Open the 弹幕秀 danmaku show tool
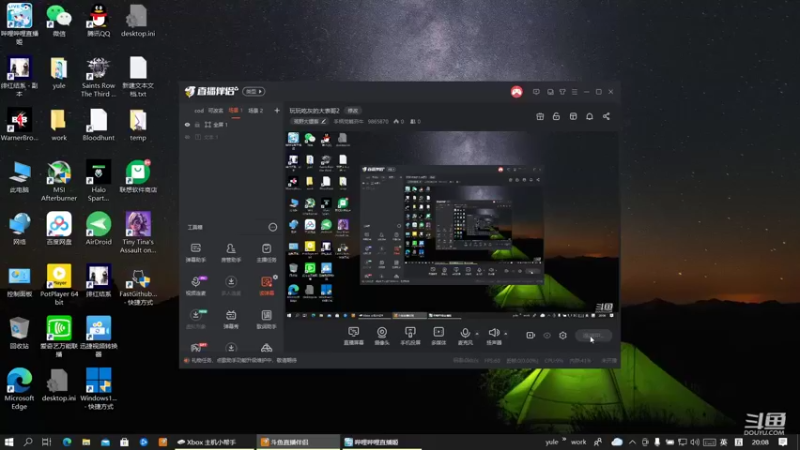This screenshot has height=450, width=800. [x=231, y=319]
